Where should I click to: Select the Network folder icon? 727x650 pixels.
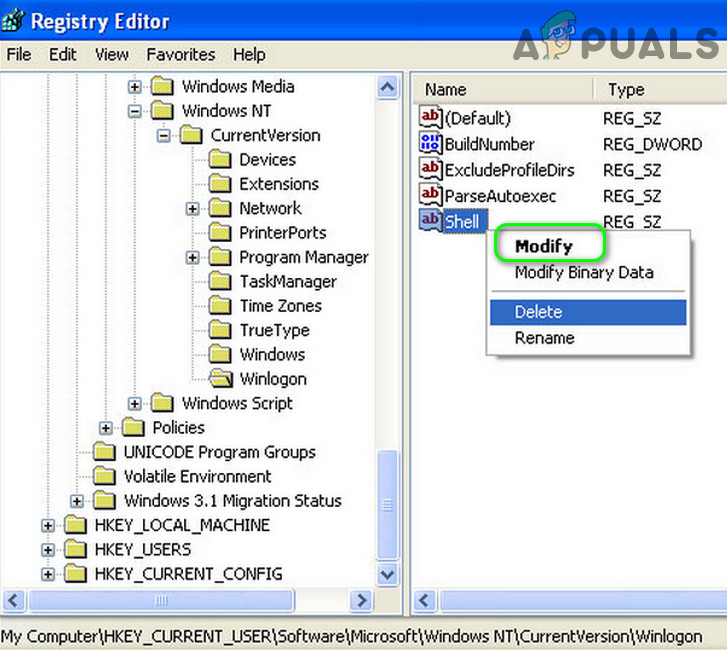point(220,208)
